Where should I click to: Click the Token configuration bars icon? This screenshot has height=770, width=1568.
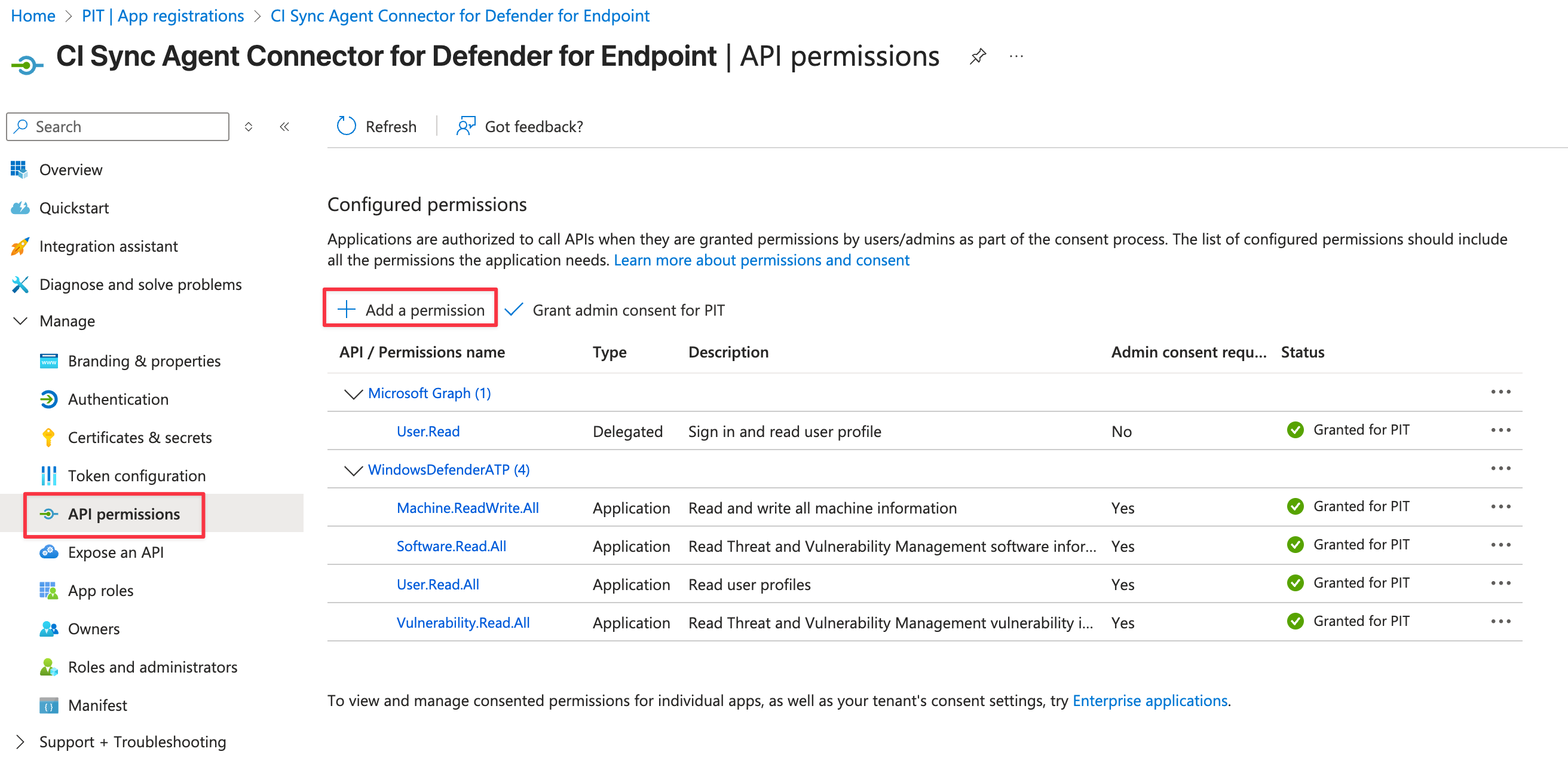(48, 476)
